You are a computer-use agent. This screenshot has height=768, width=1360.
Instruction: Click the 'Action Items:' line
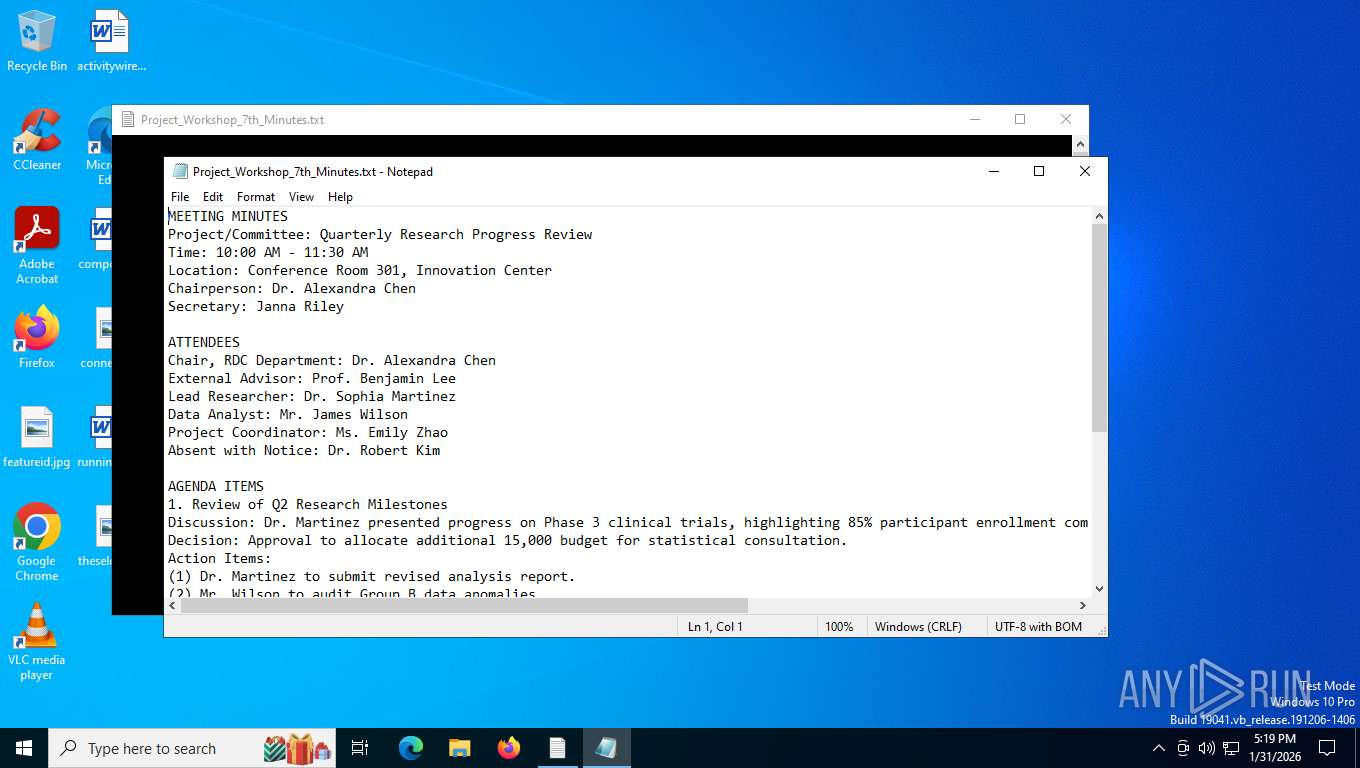(220, 558)
